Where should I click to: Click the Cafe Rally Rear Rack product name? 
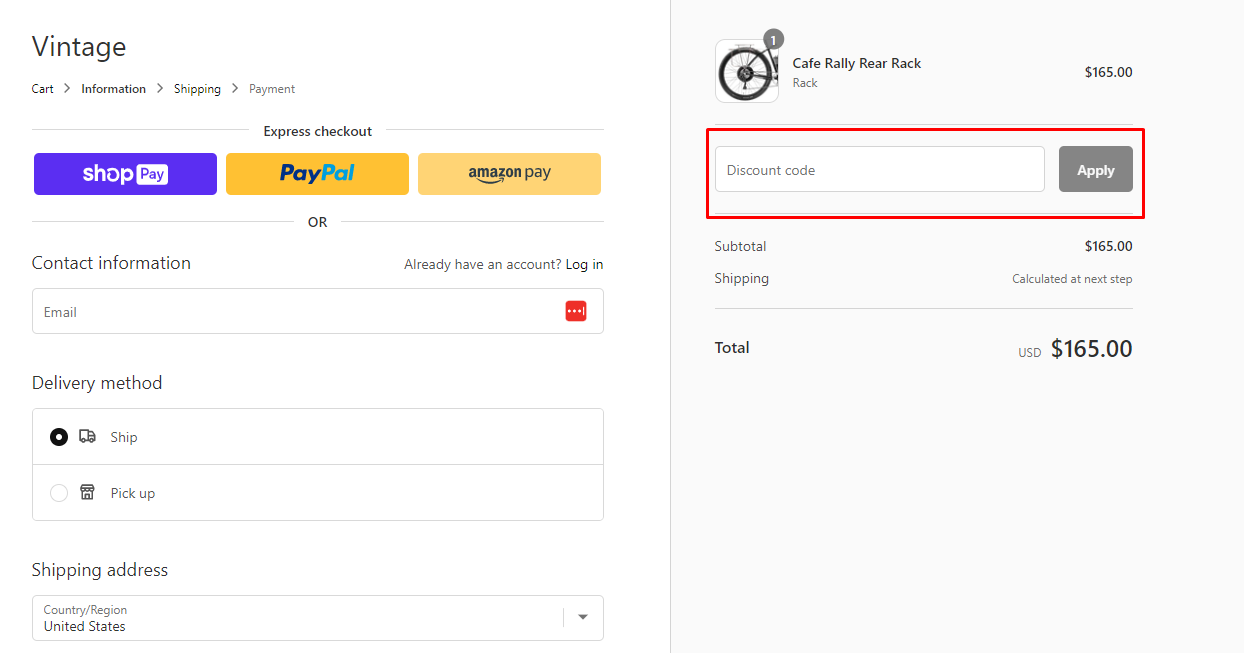click(x=857, y=63)
